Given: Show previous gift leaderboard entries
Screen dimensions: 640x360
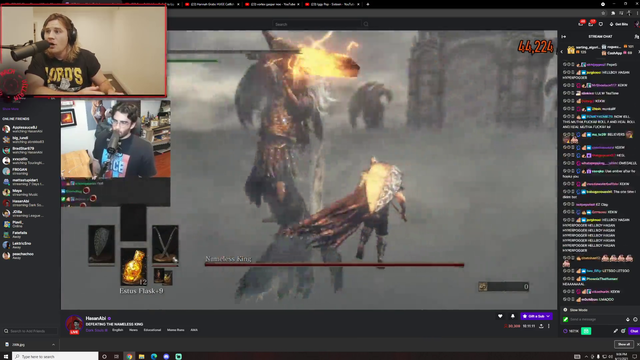Looking at the screenshot, I should (562, 51).
